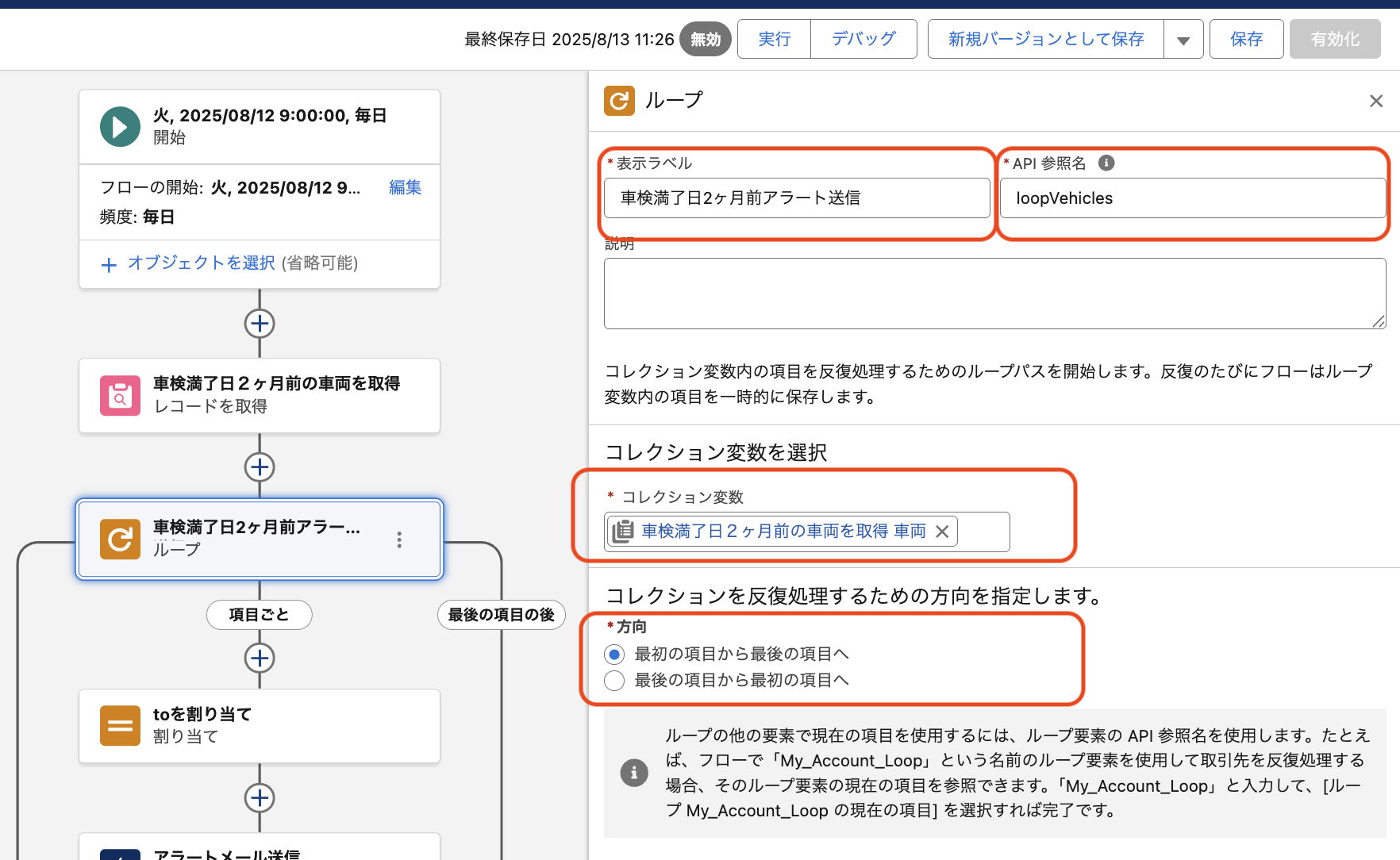
Task: Add element under 項目ごと path
Action: click(x=260, y=658)
